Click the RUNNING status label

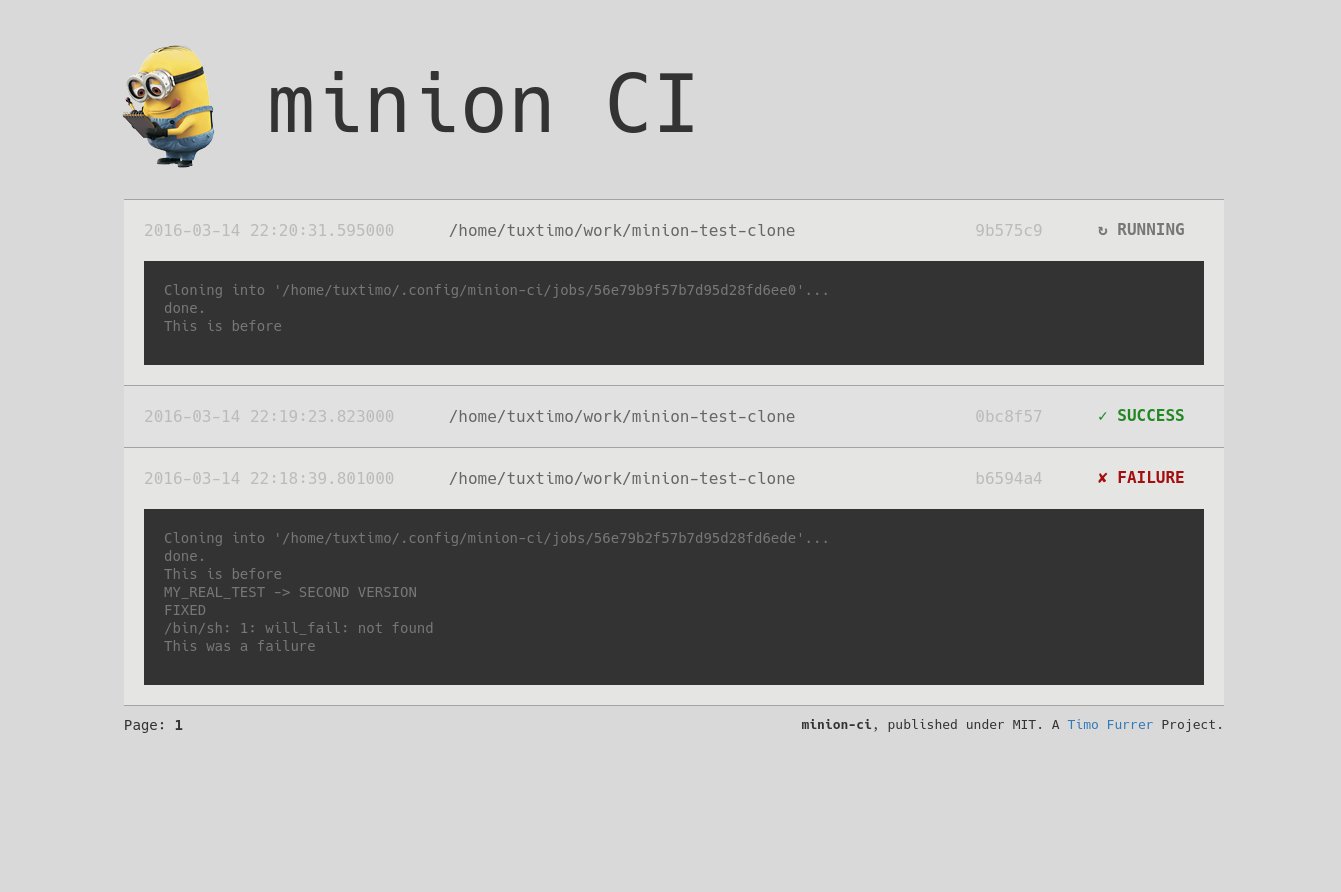[x=1151, y=230]
